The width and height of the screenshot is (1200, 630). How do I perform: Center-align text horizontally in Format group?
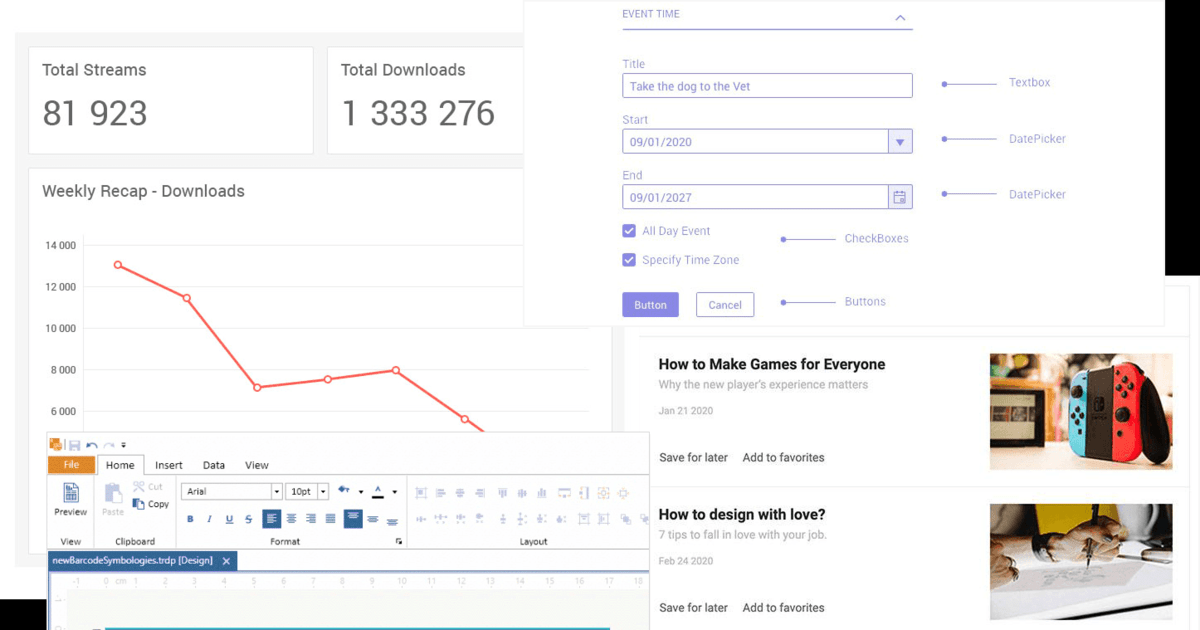[291, 519]
